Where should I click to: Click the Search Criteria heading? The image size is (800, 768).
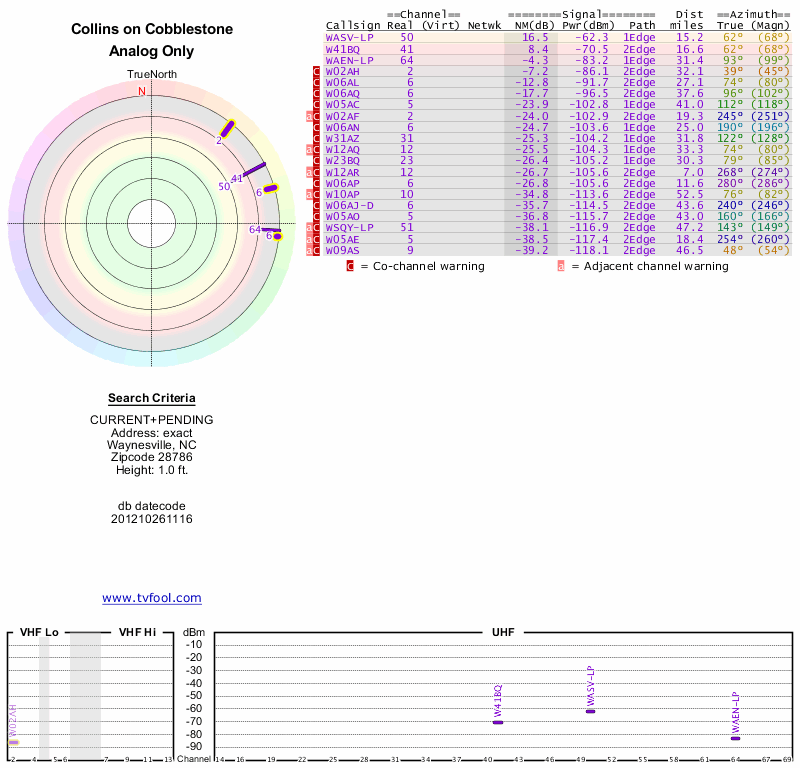click(x=152, y=398)
